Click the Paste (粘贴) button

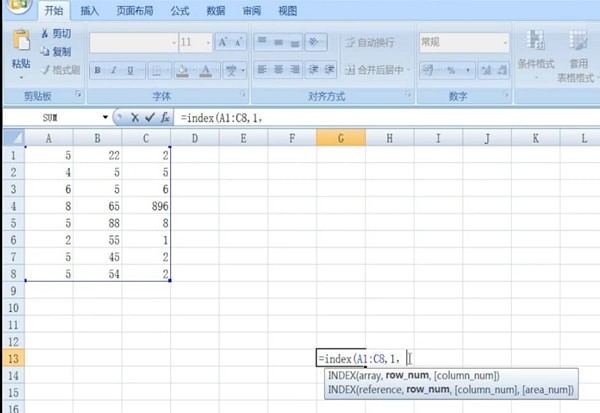(20, 52)
